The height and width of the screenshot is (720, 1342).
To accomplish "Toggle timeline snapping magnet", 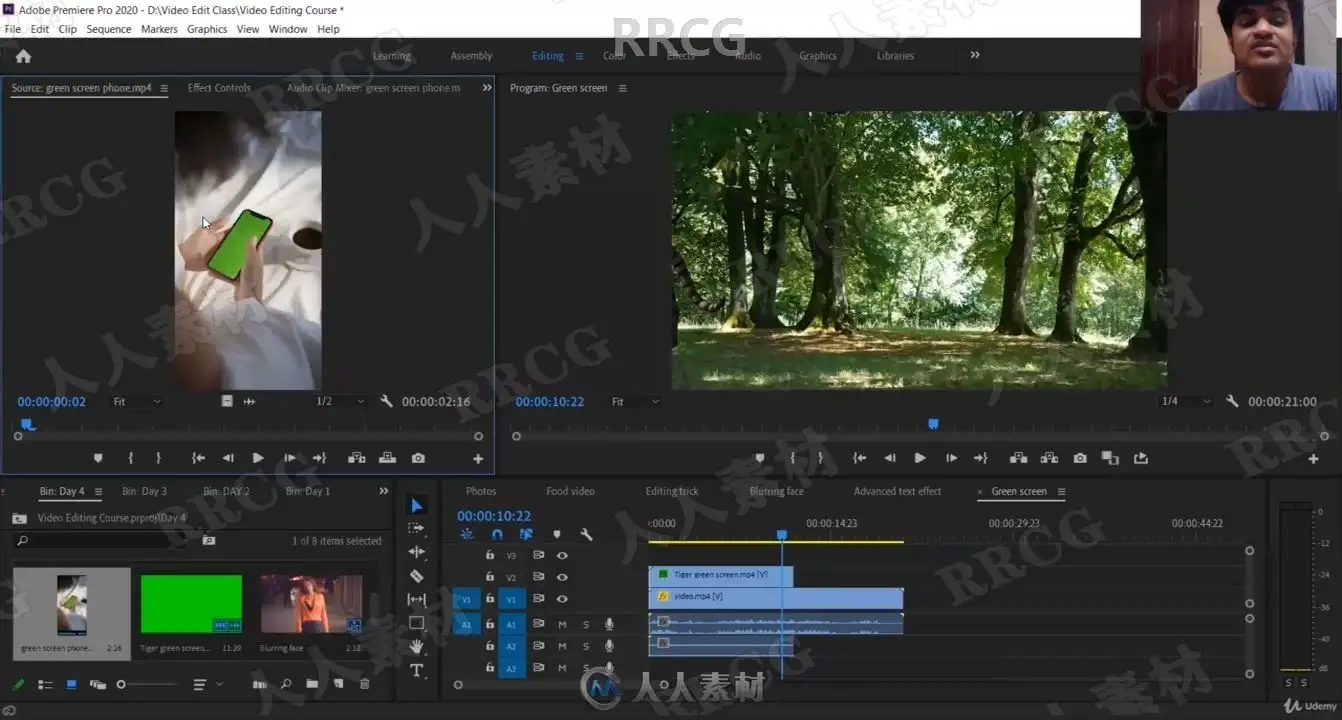I will (x=497, y=535).
